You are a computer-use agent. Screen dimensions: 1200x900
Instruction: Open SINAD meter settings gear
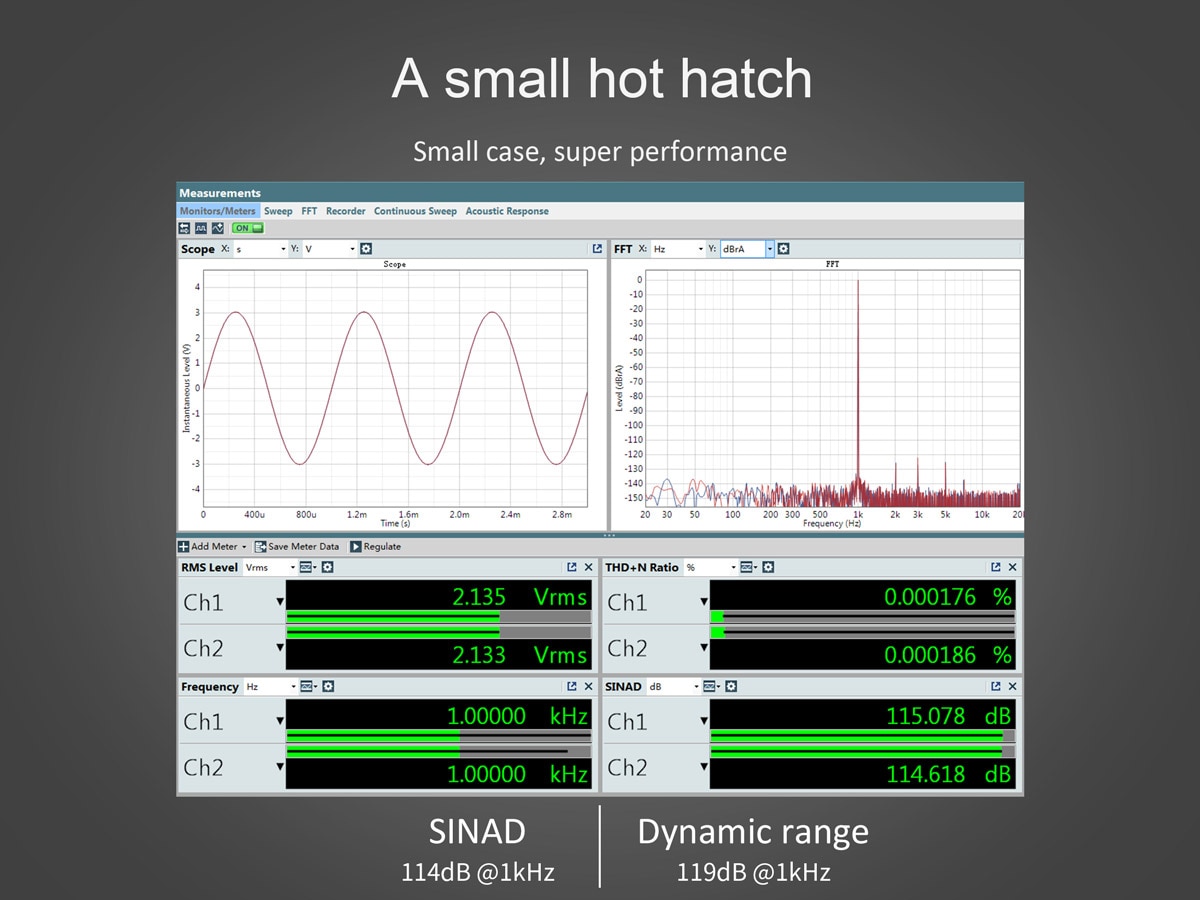(732, 687)
